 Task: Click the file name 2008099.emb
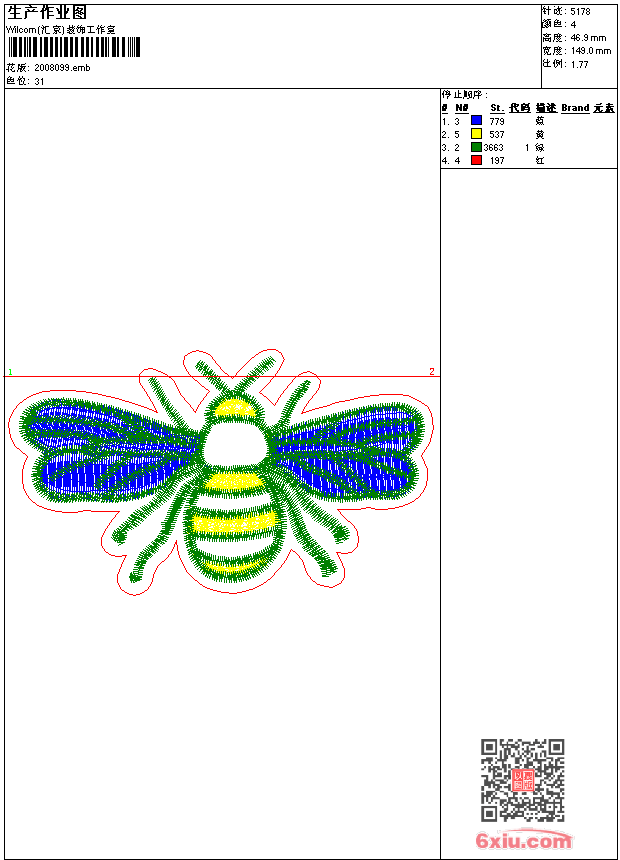click(x=62, y=68)
